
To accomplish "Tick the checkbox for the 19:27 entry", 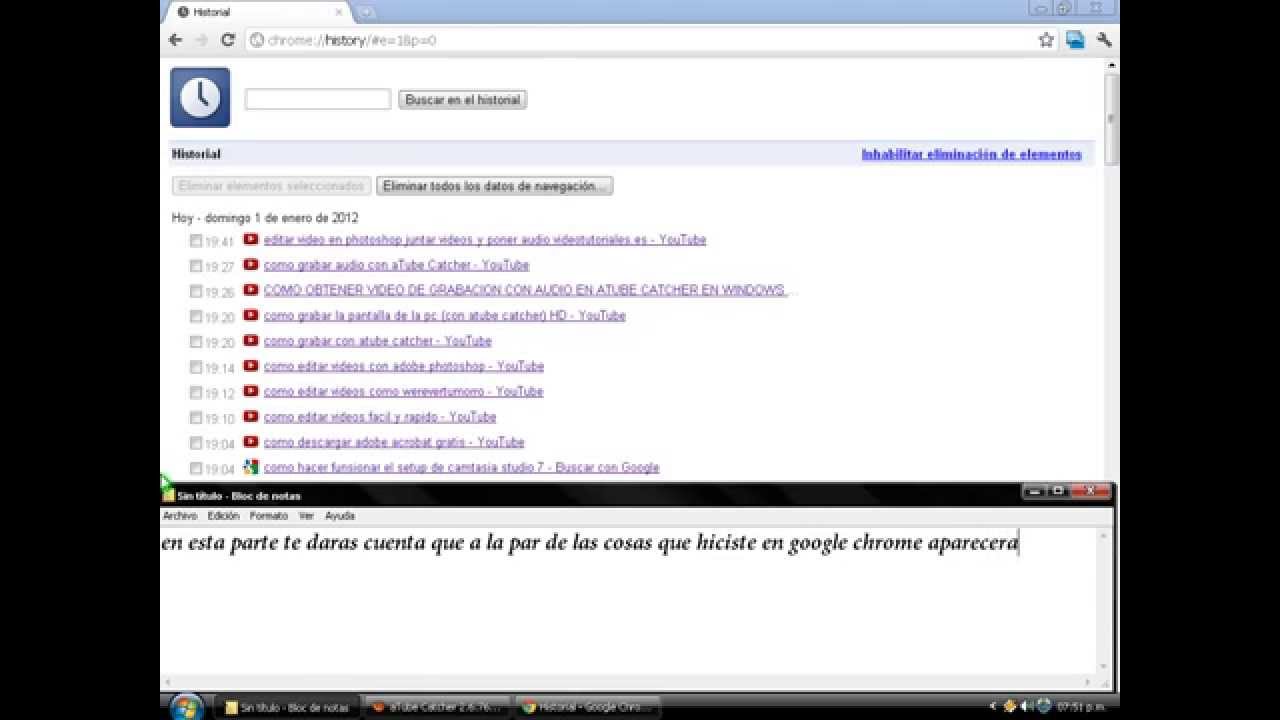I will (196, 266).
